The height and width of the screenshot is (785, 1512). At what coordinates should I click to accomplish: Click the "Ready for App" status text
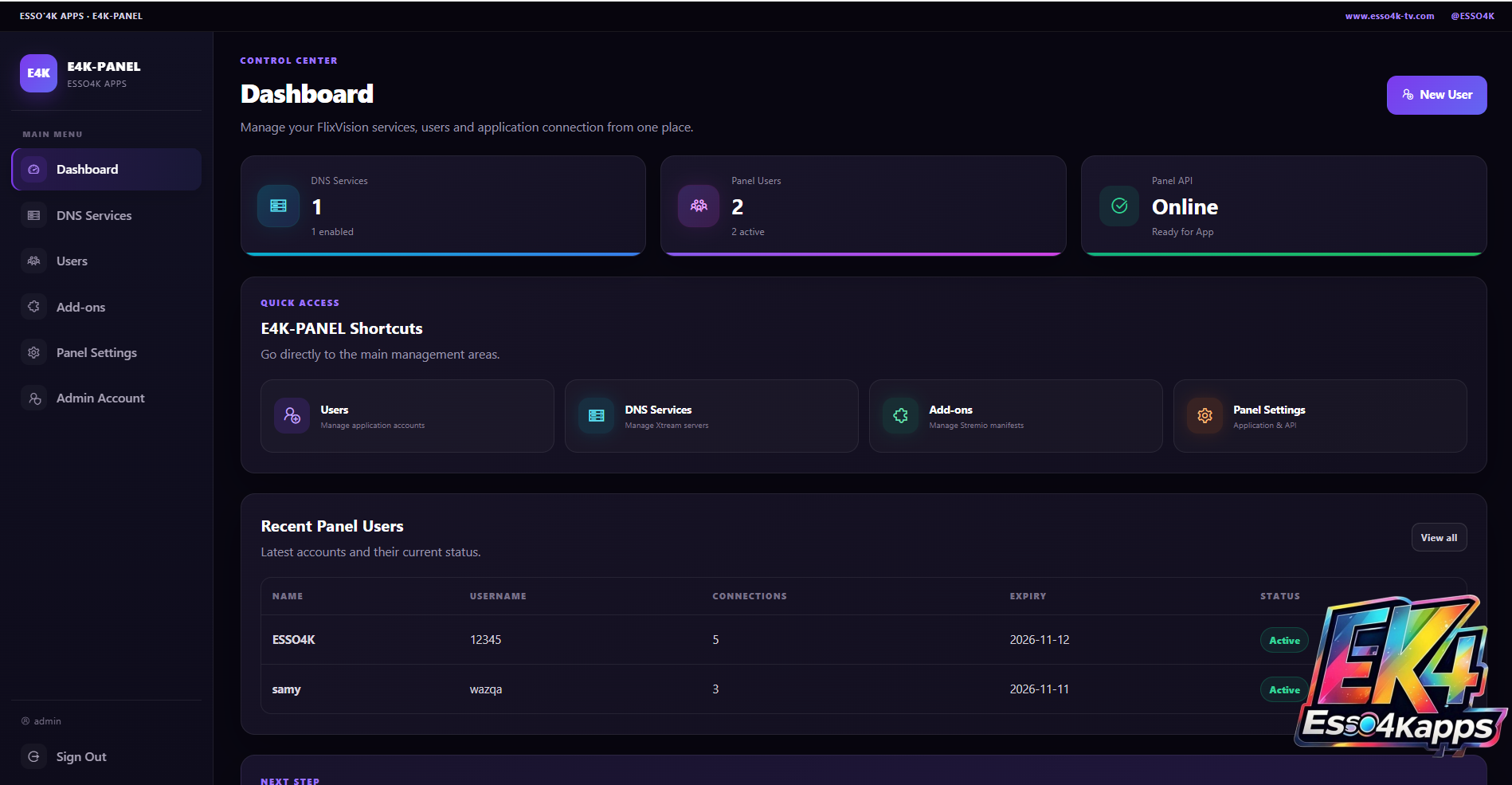[x=1183, y=232]
